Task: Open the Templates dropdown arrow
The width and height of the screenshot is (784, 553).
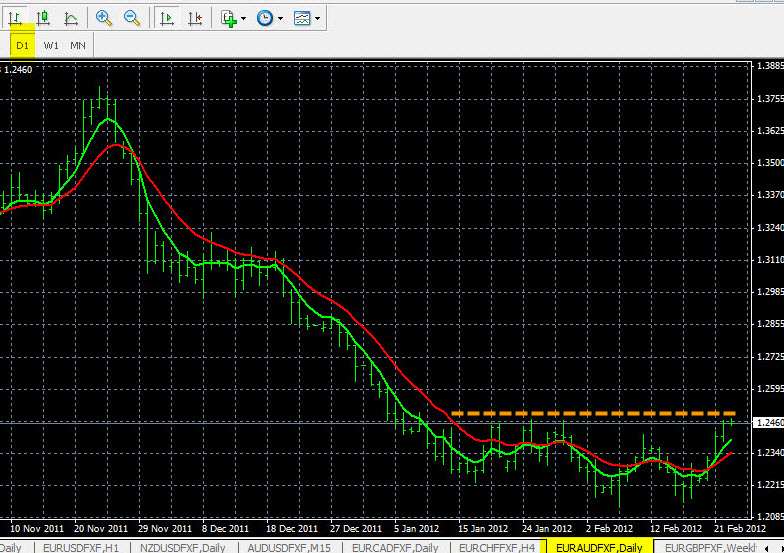Action: pos(318,18)
